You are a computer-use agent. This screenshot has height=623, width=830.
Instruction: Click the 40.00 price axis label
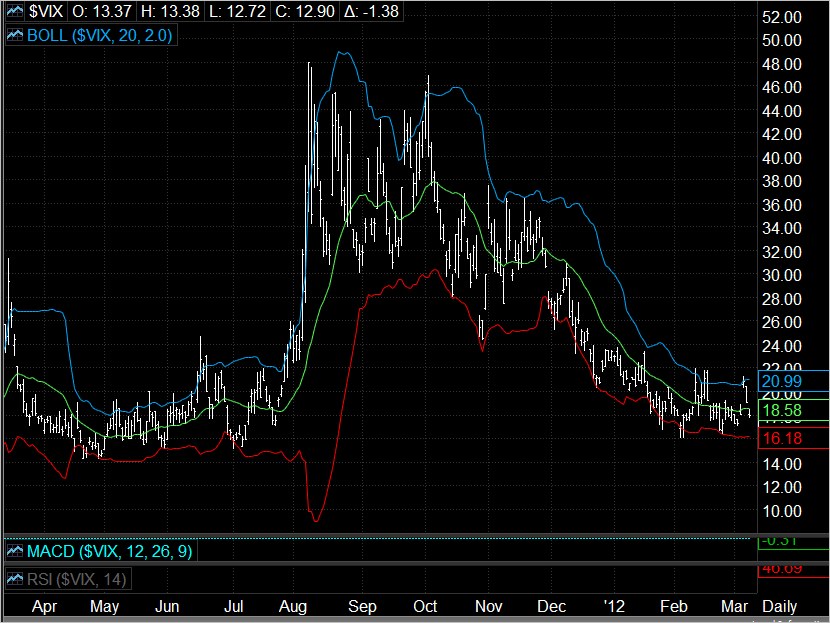point(781,158)
